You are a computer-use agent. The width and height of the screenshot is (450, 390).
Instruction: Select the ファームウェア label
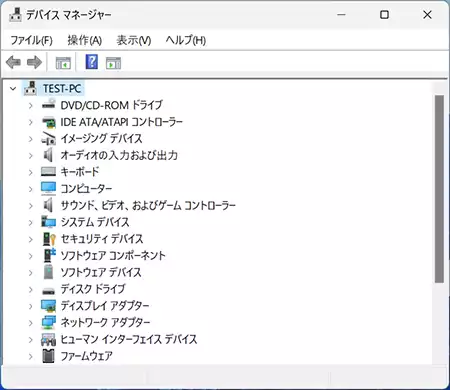87,356
